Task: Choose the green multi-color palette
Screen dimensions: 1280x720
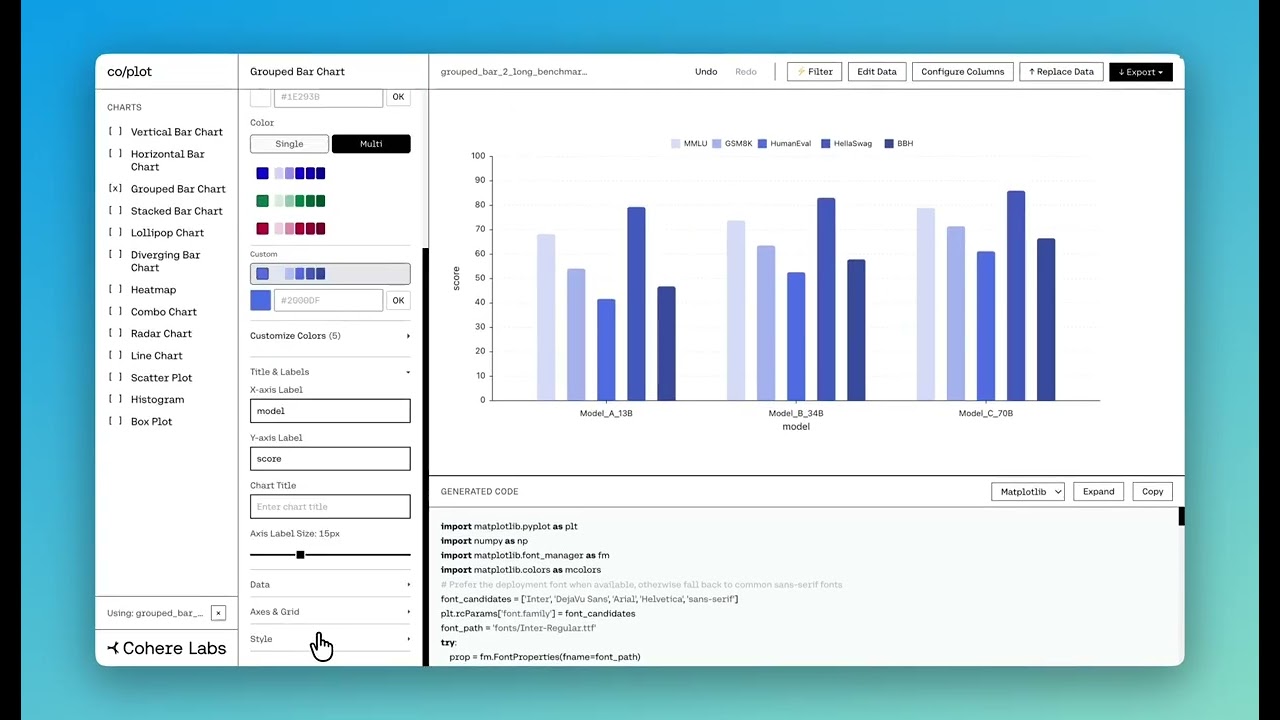Action: click(290, 201)
